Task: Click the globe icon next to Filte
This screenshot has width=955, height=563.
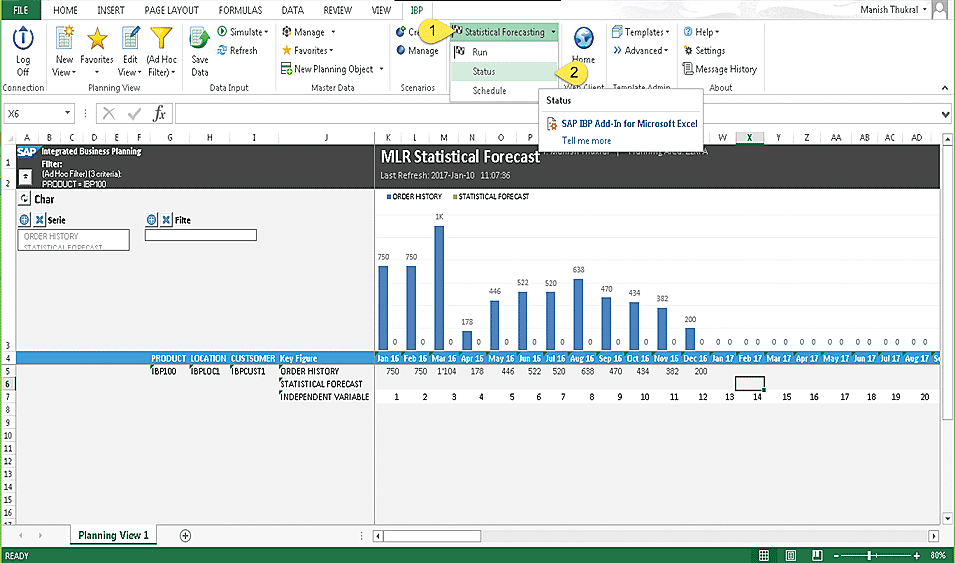Action: (152, 220)
